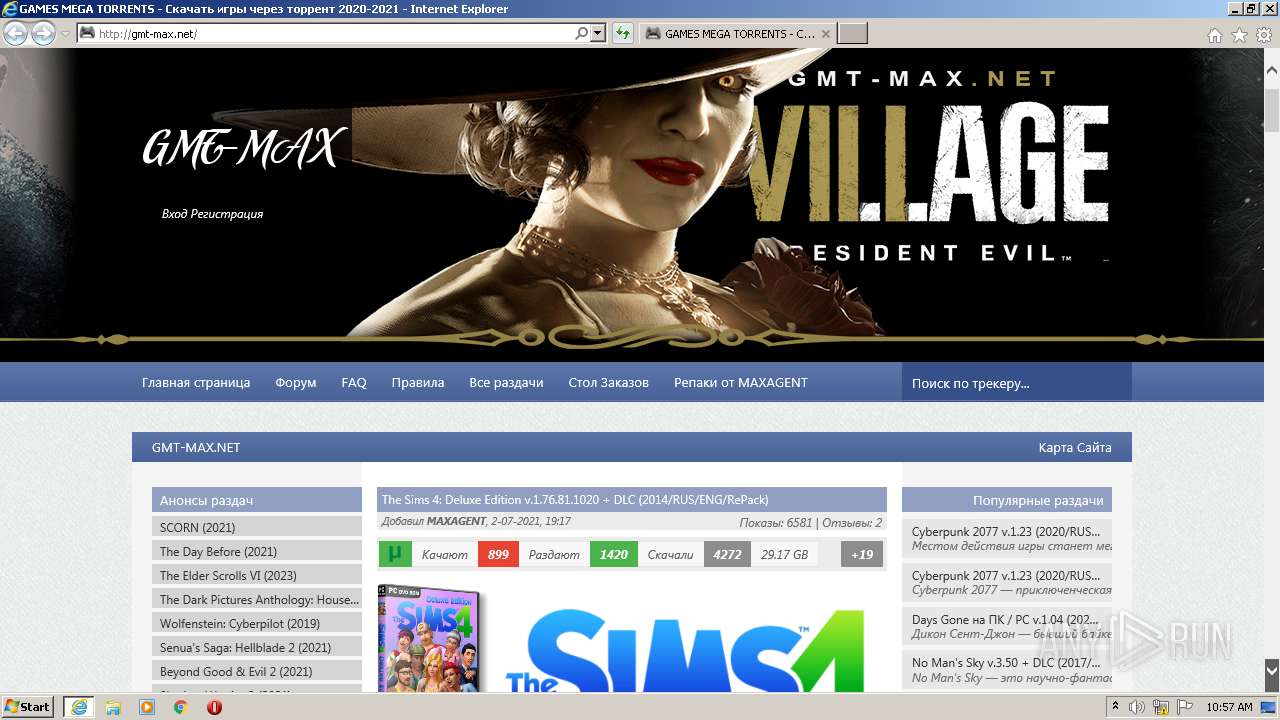Open The Sims 4 Deluxe Edition title link
Screen dimensions: 1280x720
[575, 499]
